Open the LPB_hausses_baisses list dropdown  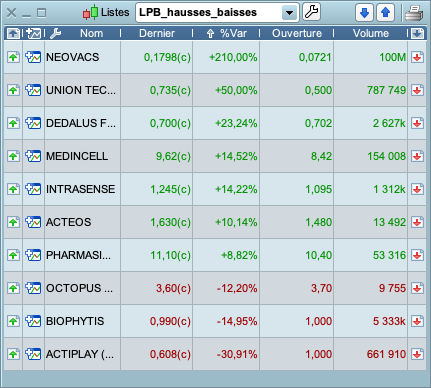pos(289,13)
